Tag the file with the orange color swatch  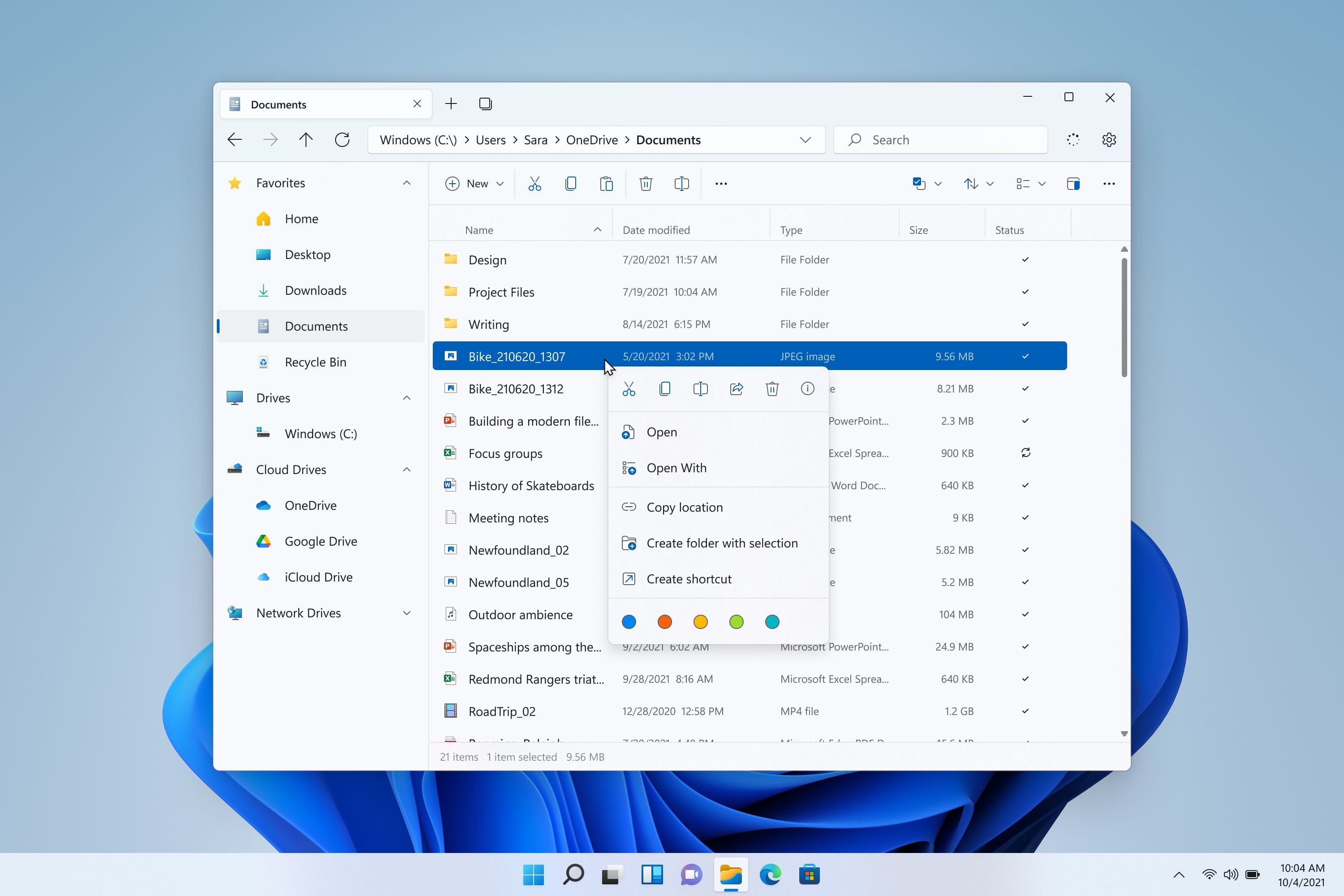point(664,622)
